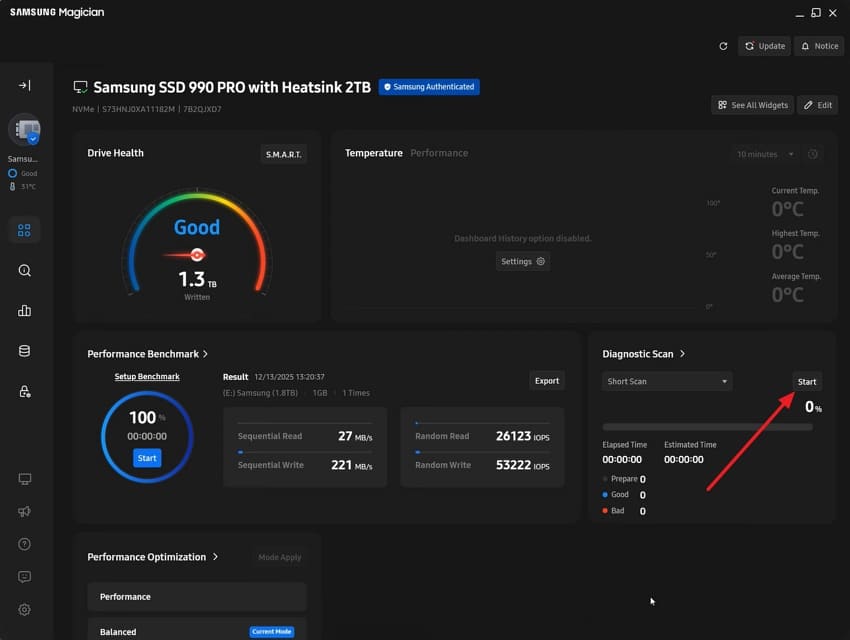Click the Random Read 26123 IOPS value
The image size is (850, 640).
(x=523, y=436)
